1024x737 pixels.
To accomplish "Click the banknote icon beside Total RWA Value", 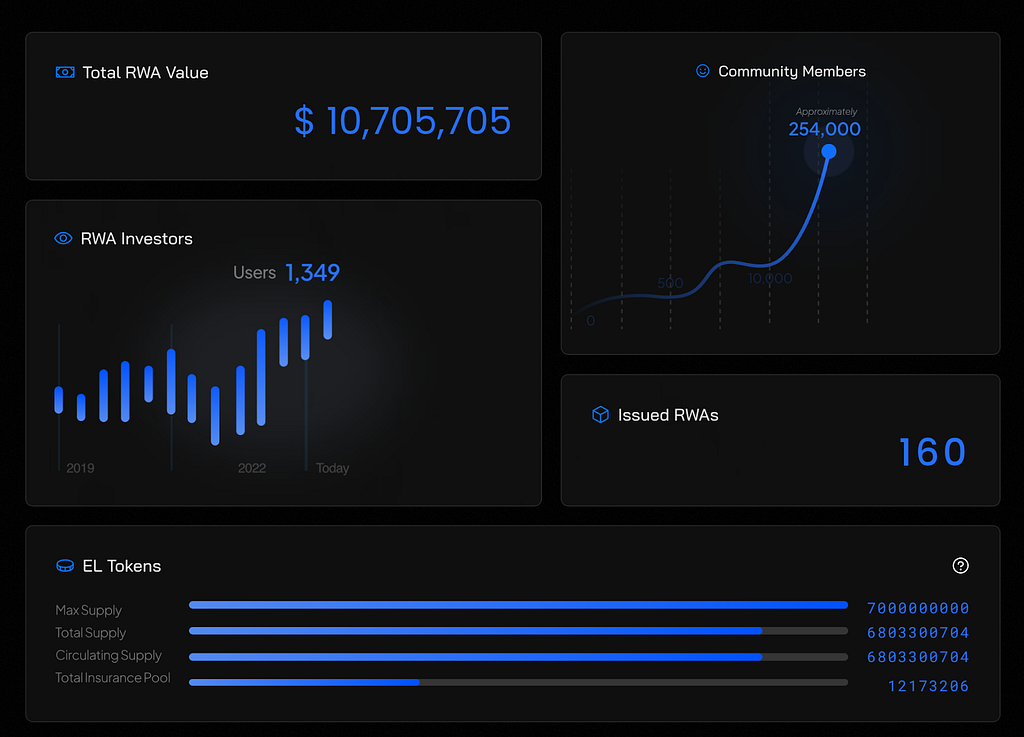I will pyautogui.click(x=65, y=72).
